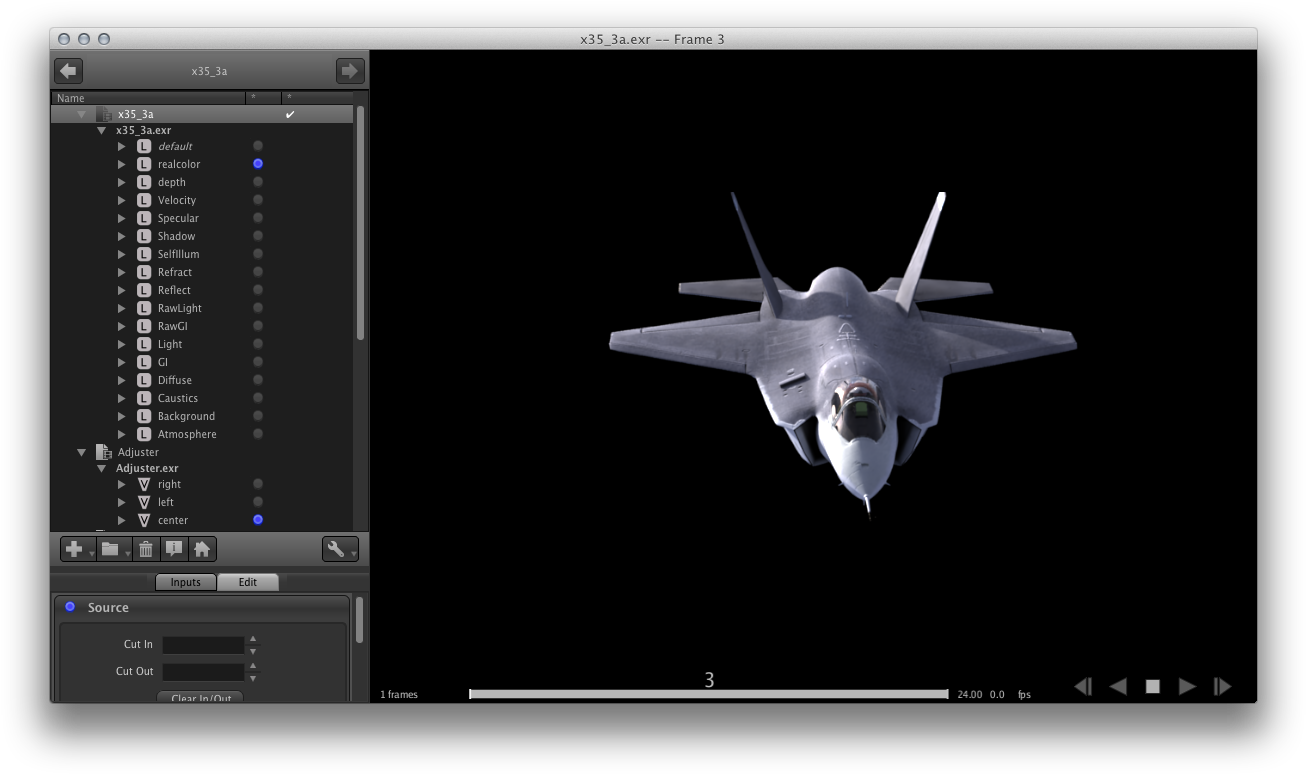Collapse the Adjuster source
The height and width of the screenshot is (774, 1306).
click(82, 453)
